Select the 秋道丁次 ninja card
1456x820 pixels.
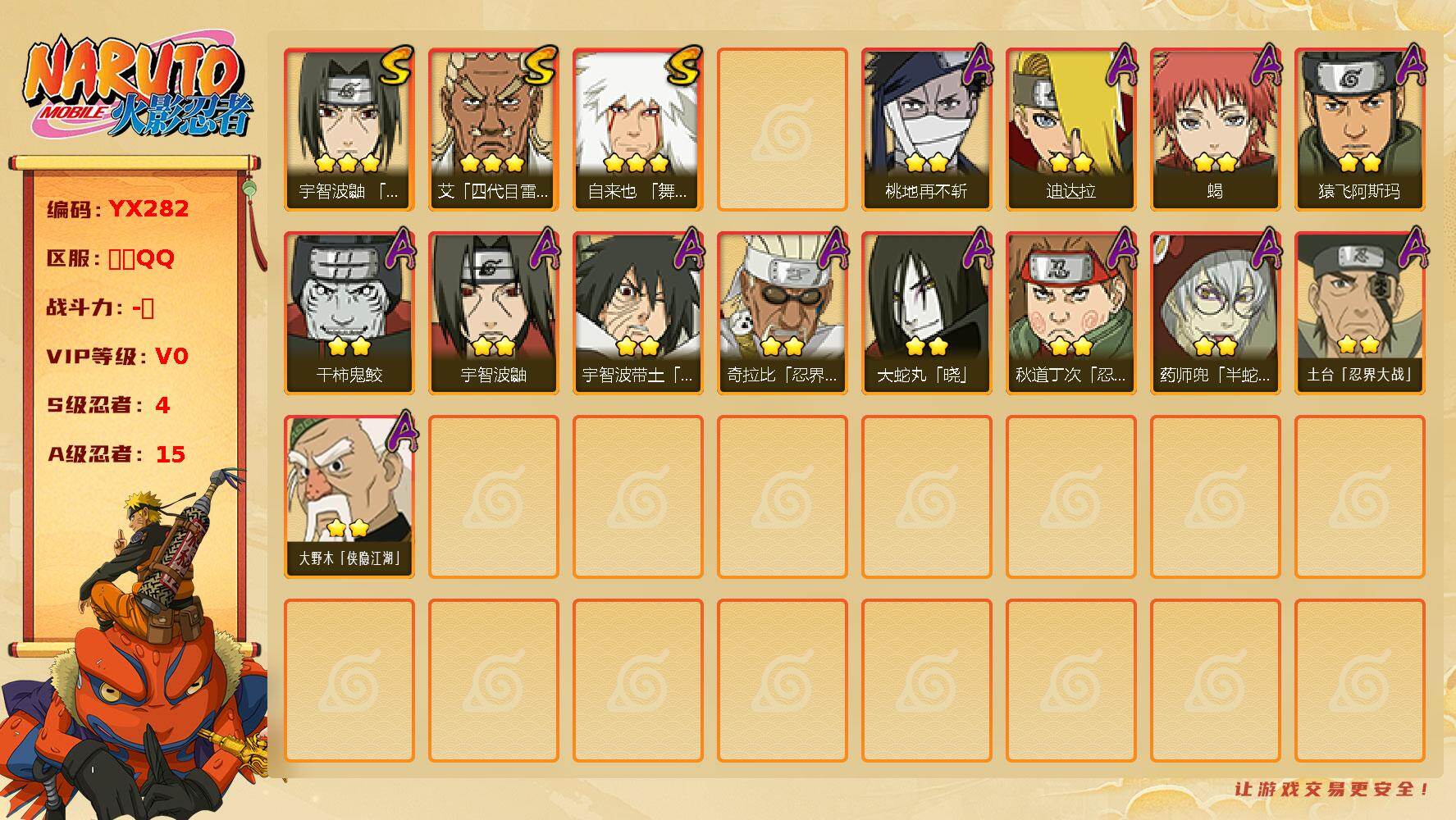1070,312
